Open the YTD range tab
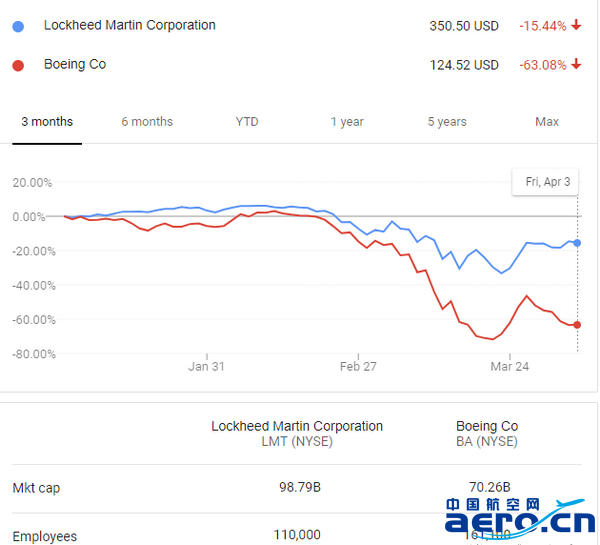This screenshot has height=545, width=600. coord(247,122)
